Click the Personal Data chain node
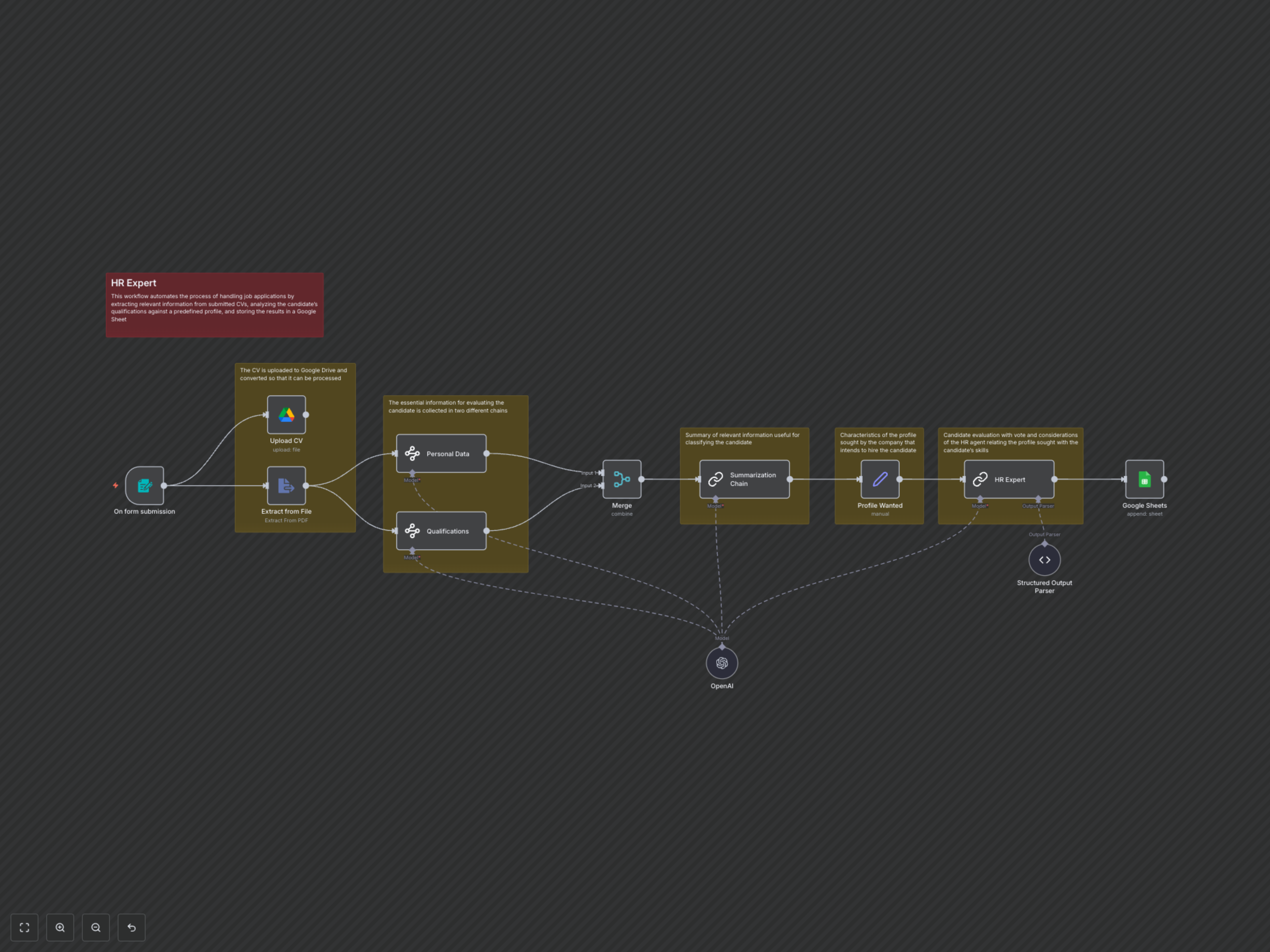This screenshot has width=1270, height=952. 441,453
